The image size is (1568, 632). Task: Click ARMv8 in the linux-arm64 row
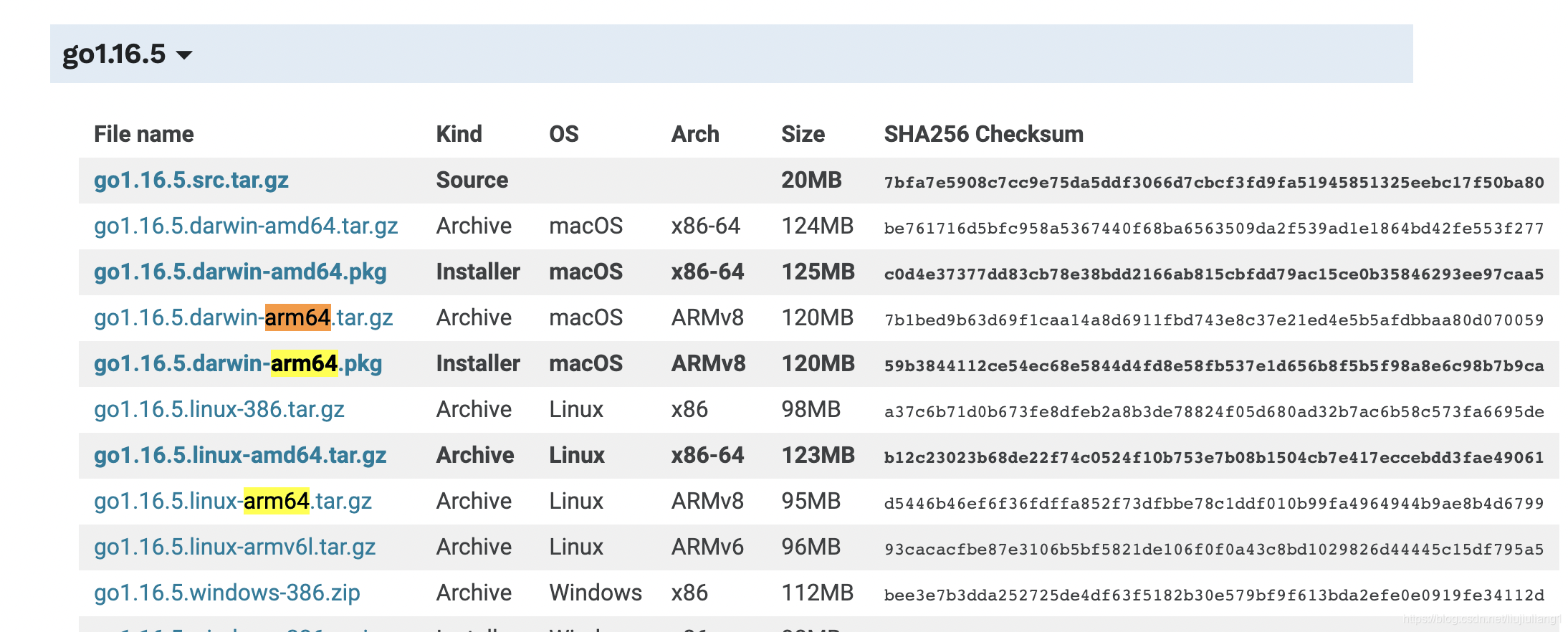pos(707,501)
